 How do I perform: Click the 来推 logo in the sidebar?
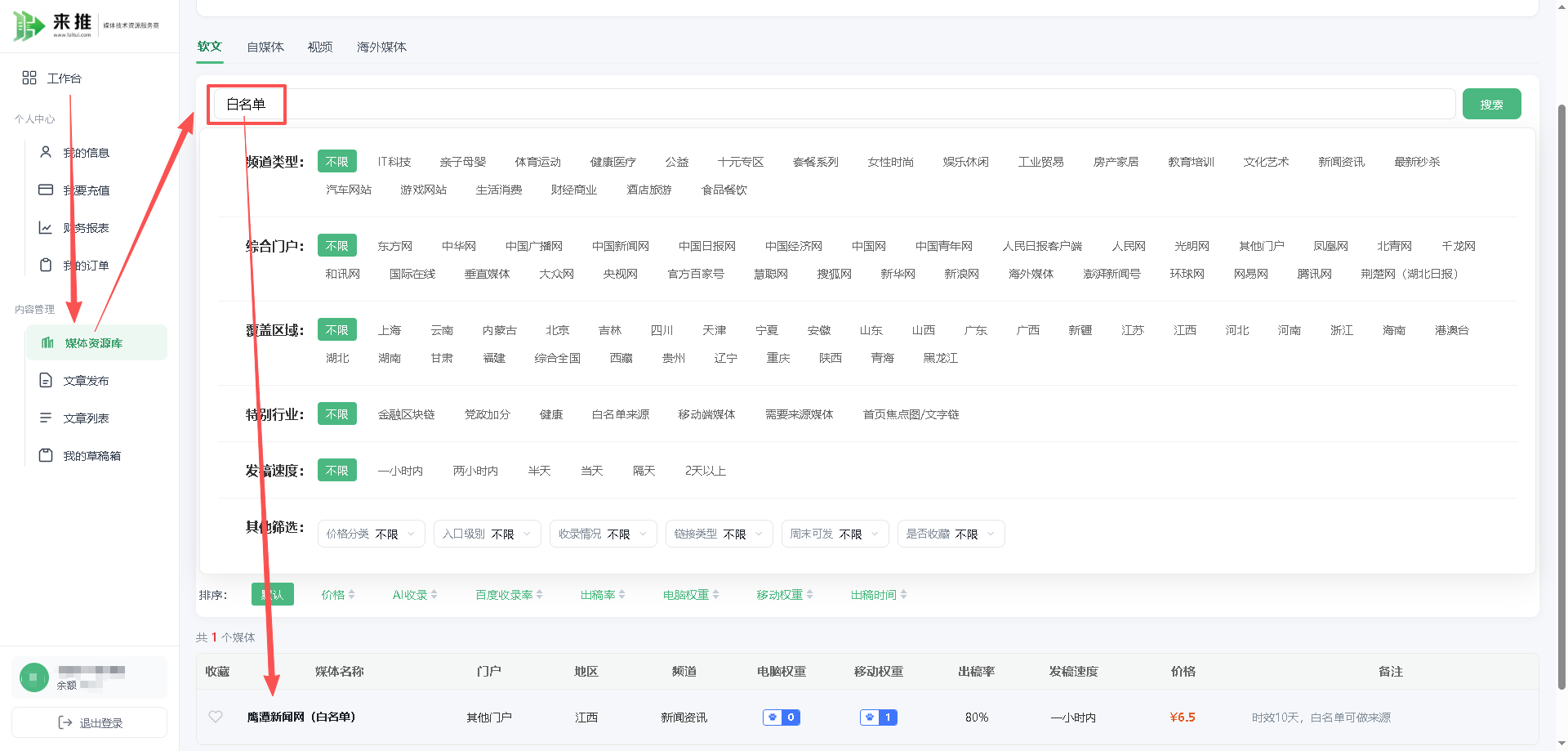pos(86,25)
